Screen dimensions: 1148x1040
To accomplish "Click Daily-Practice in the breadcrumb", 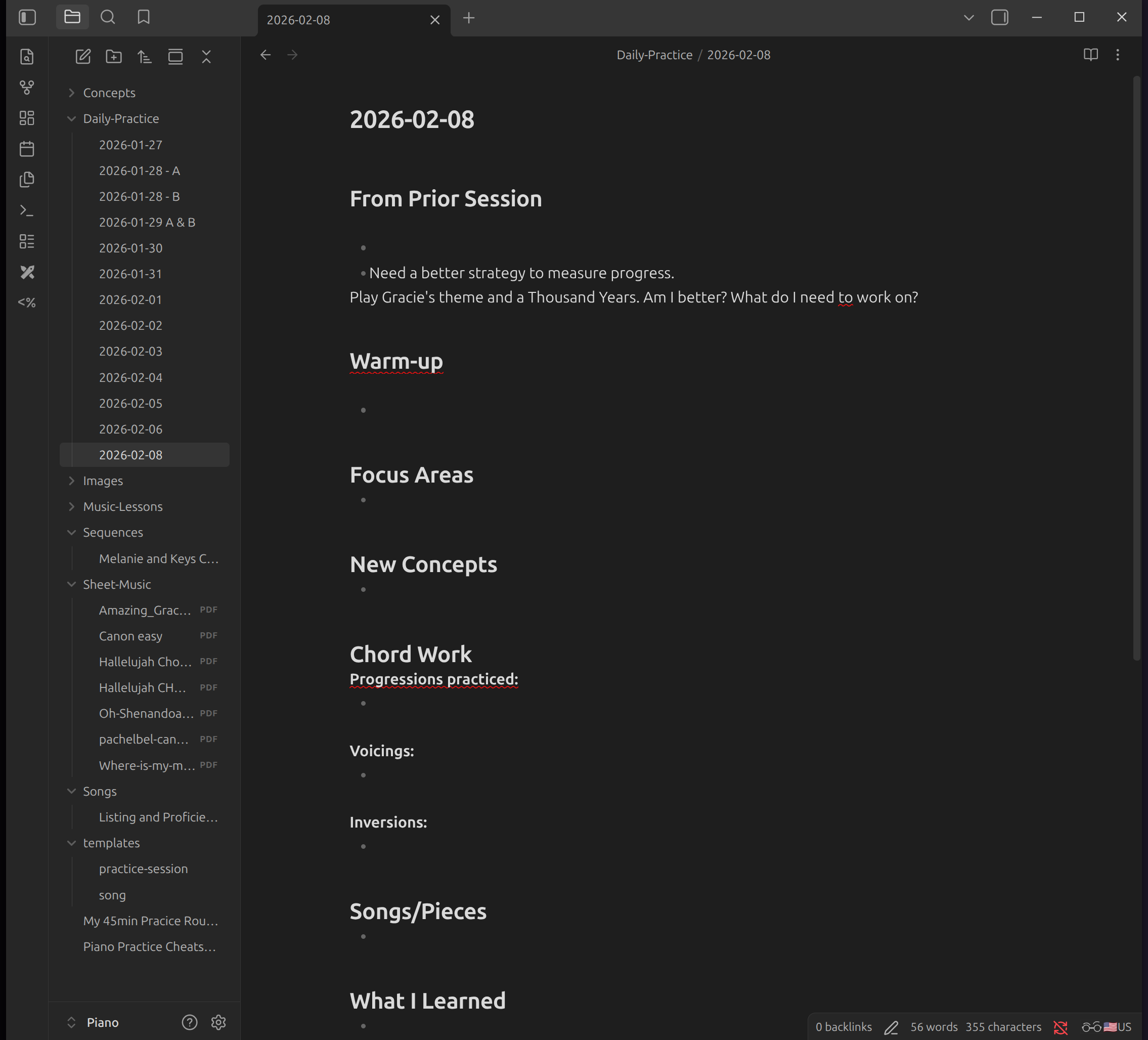I will [654, 55].
